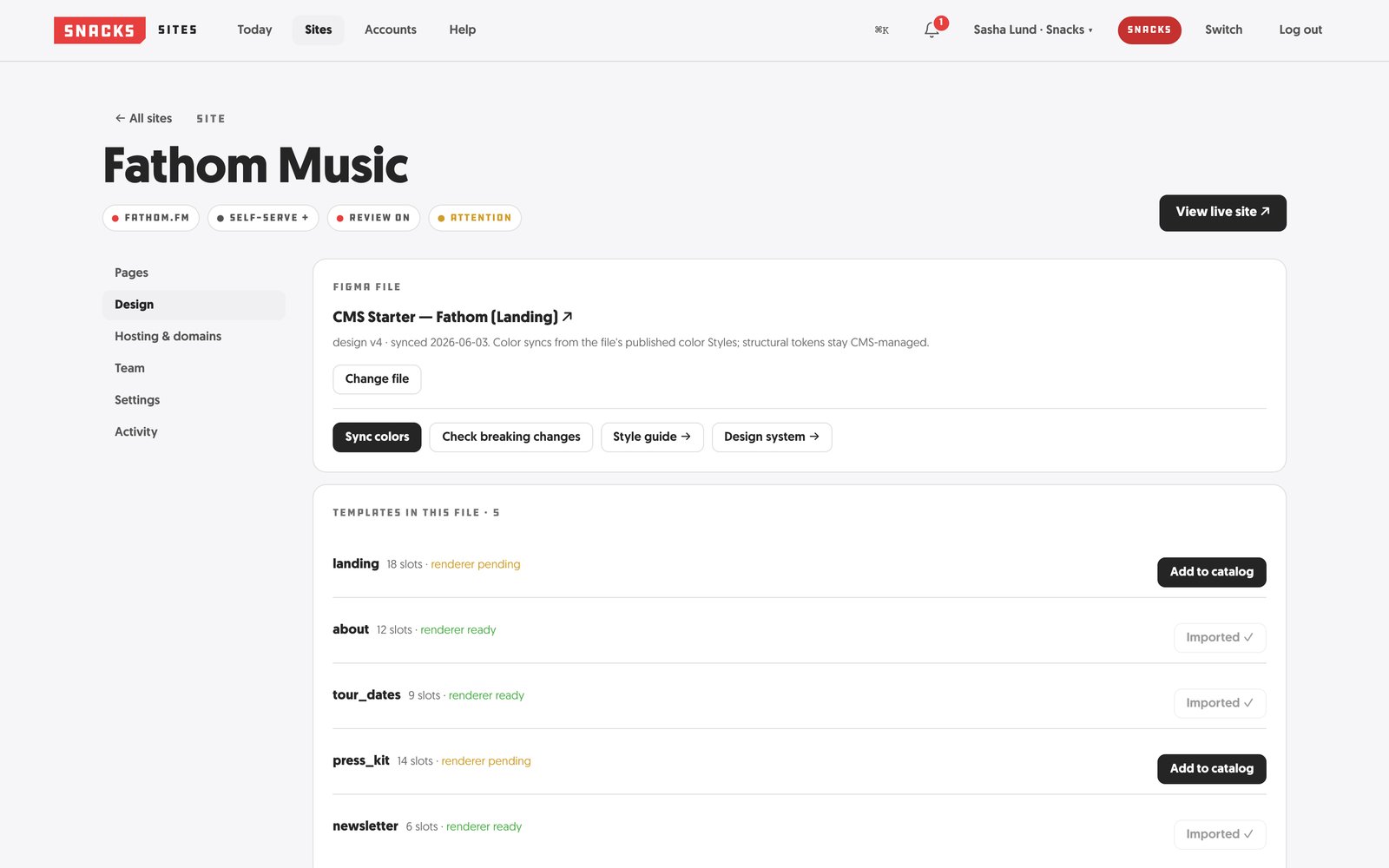Screen dimensions: 1389x868
Task: Click the about template name
Action: (x=351, y=629)
